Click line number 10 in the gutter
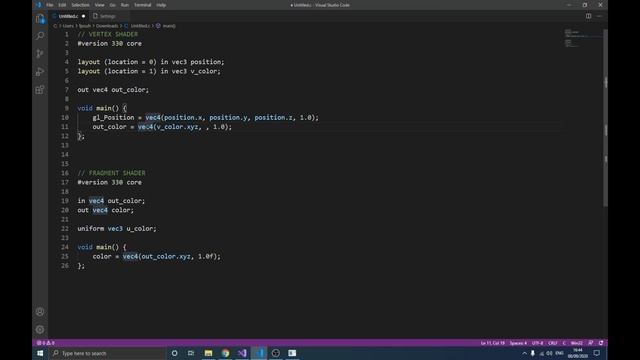Viewport: 640px width, 360px height. pyautogui.click(x=65, y=118)
